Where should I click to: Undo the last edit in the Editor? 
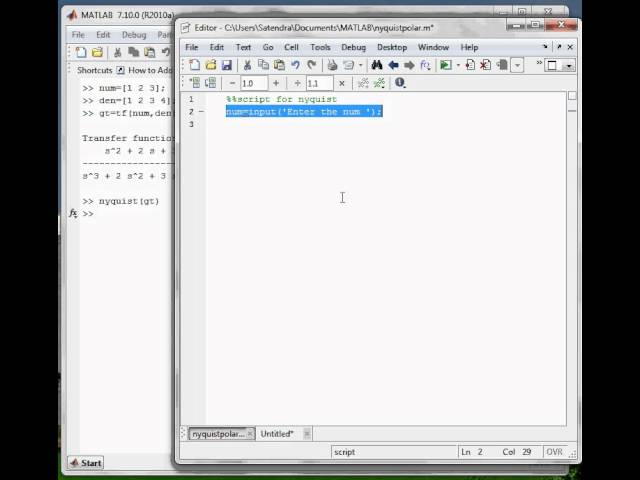296,65
